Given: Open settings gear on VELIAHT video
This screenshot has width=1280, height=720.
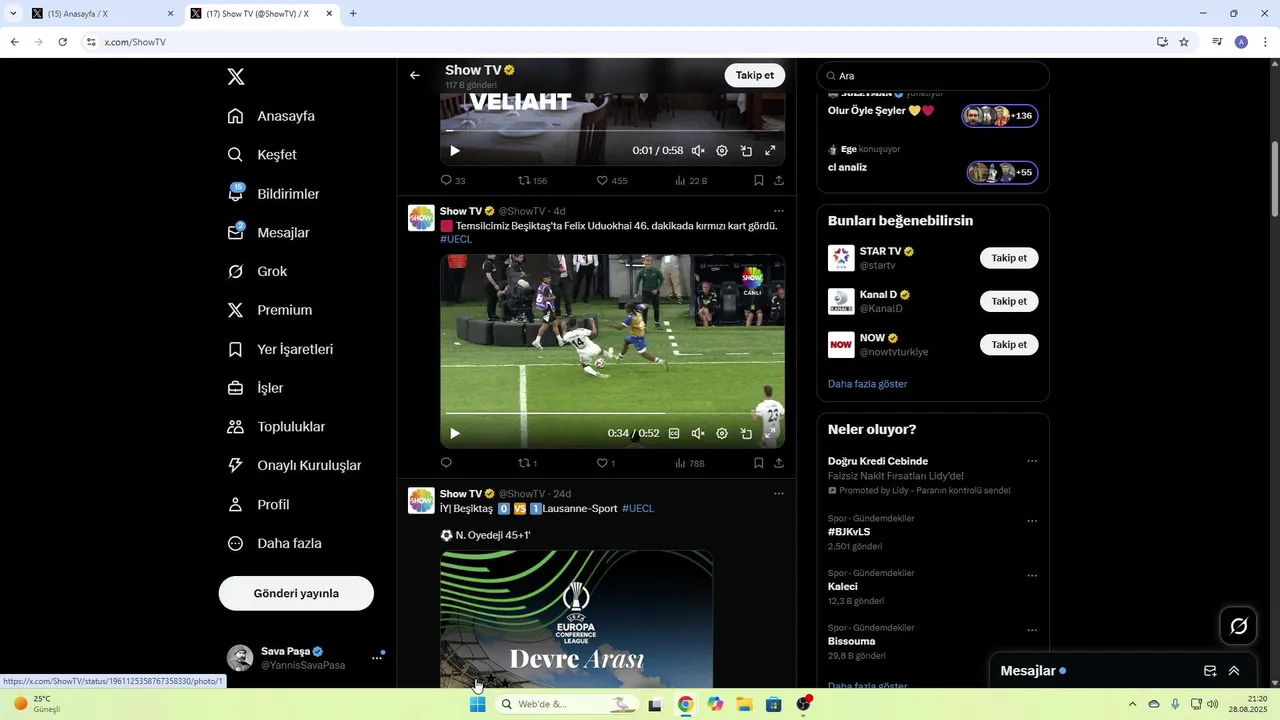Looking at the screenshot, I should point(722,151).
